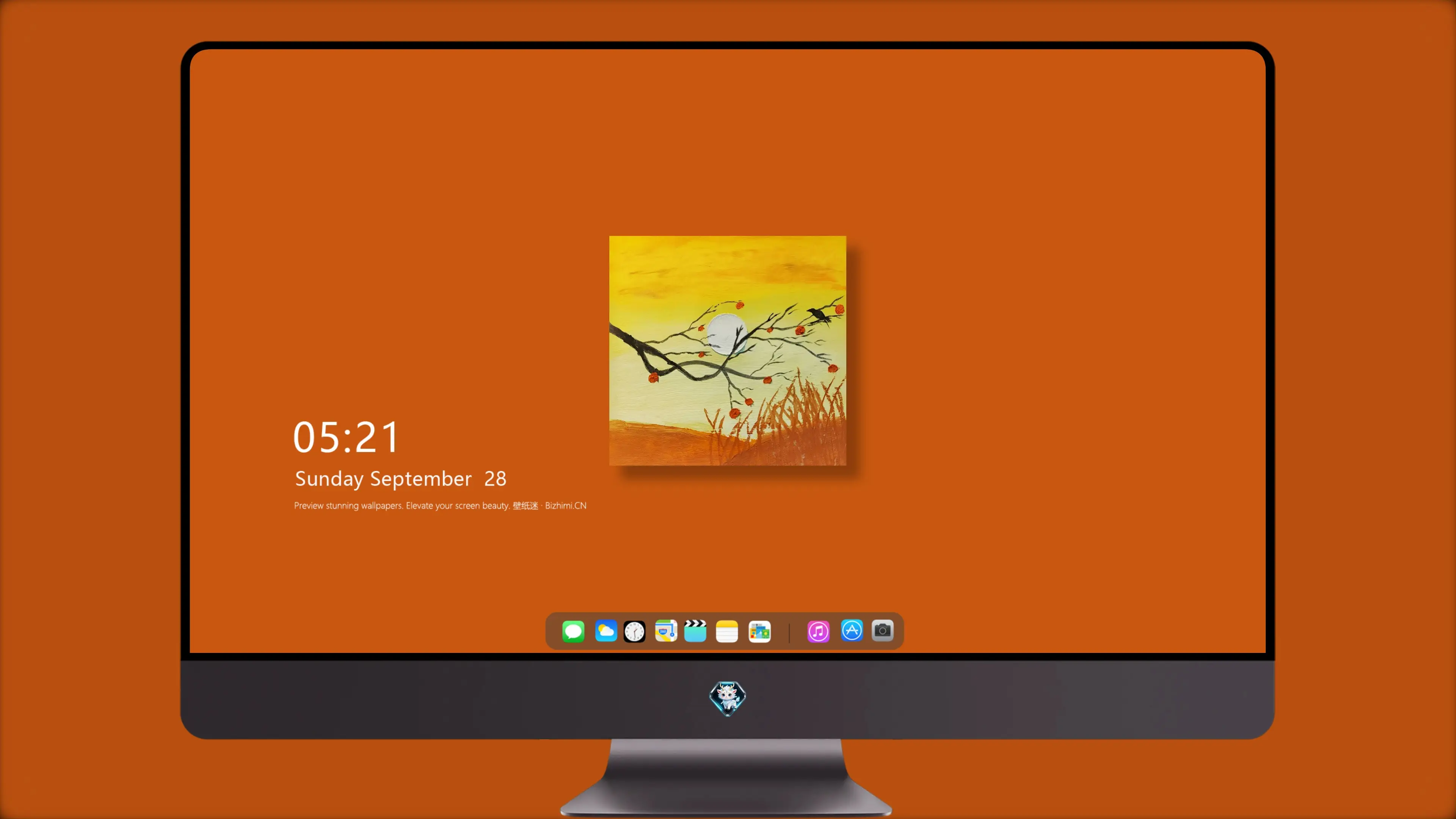Viewport: 1456px width, 819px height.
Task: Open the Messages app in the dock
Action: 573,631
